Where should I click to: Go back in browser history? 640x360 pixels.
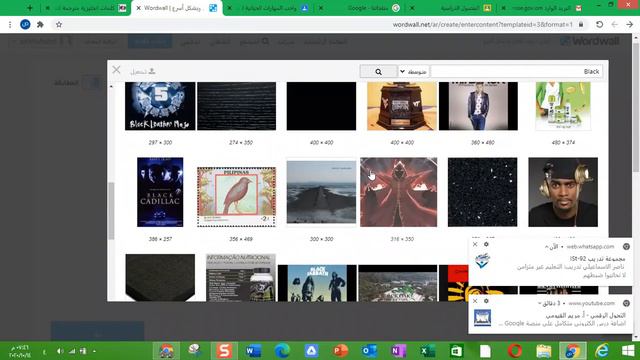[629, 24]
